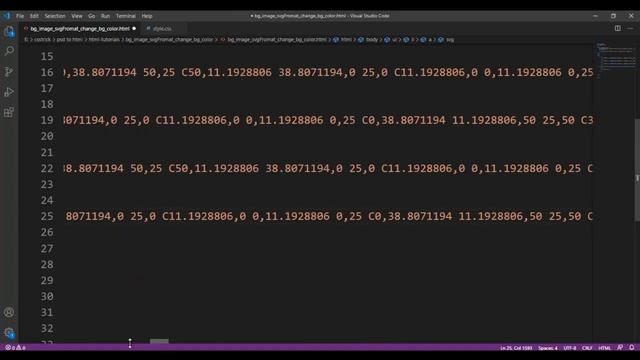The width and height of the screenshot is (640, 360).
Task: Open the Explorer view in activity bar
Action: pos(9,31)
